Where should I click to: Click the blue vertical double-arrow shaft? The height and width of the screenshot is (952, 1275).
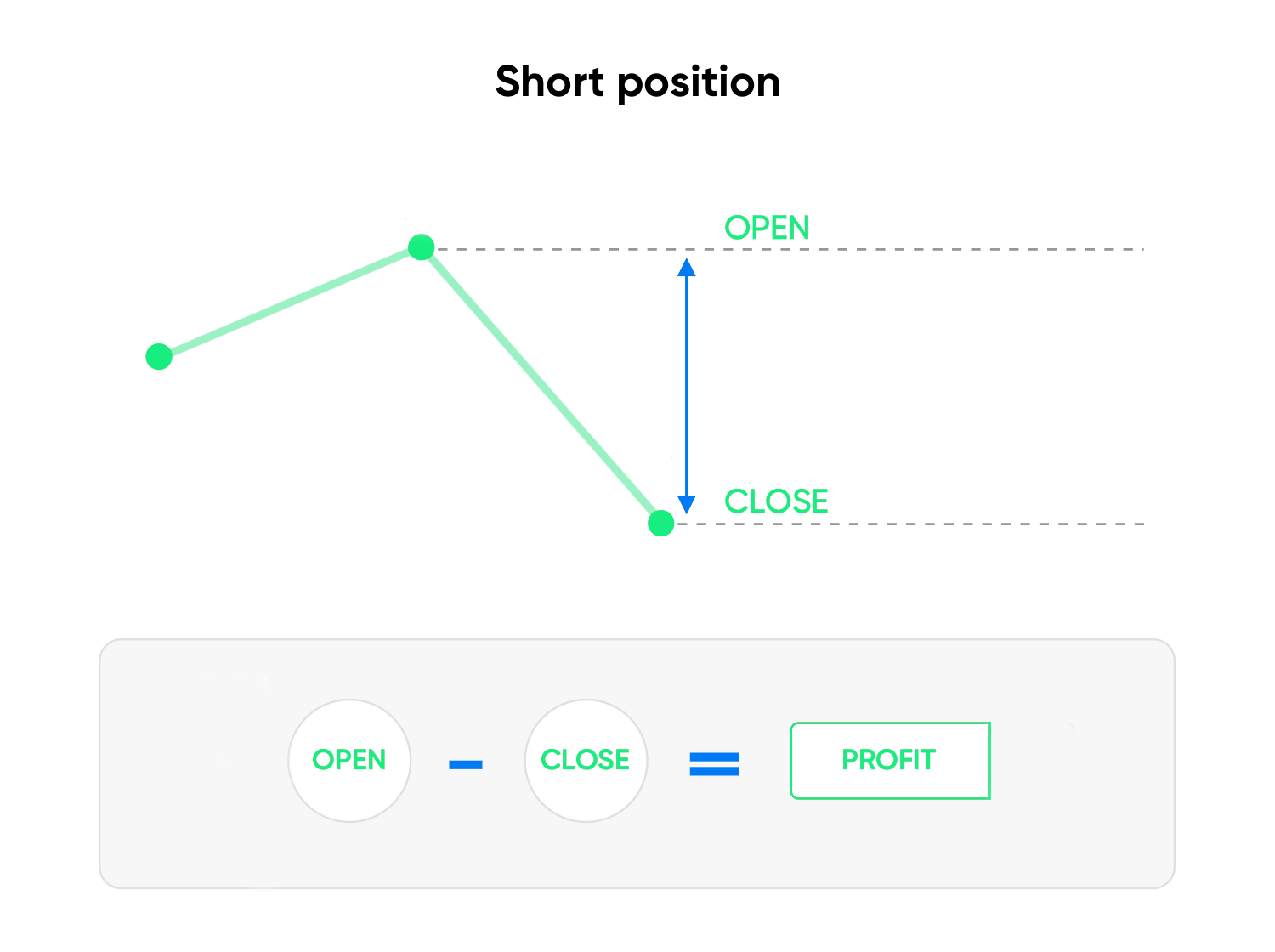(687, 386)
